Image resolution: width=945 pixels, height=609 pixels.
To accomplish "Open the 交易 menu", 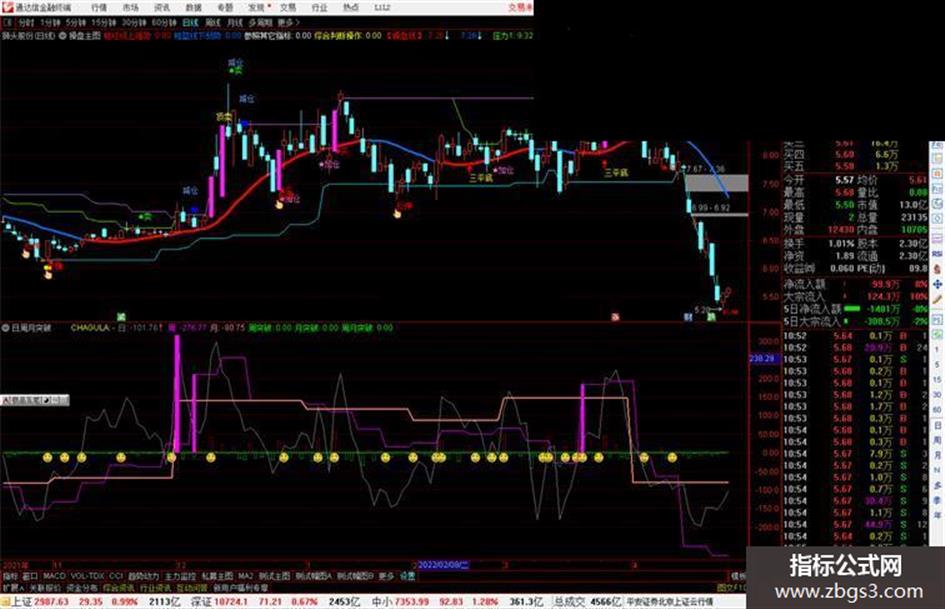I will pos(287,8).
